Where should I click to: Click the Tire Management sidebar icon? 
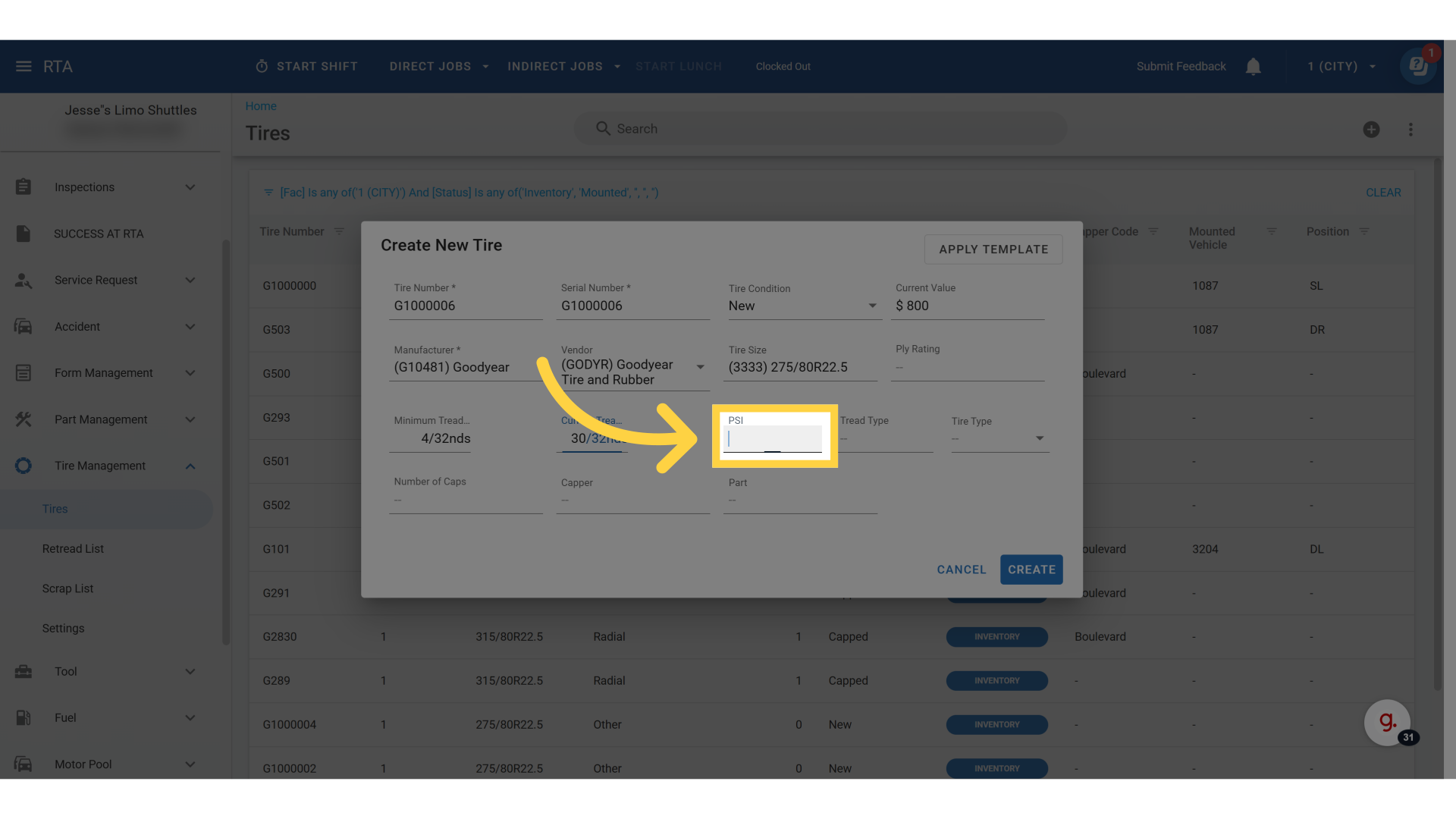[x=24, y=466]
